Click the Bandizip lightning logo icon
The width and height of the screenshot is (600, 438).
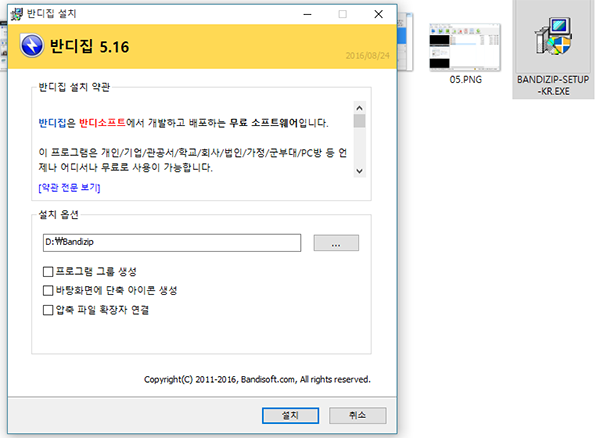(32, 46)
